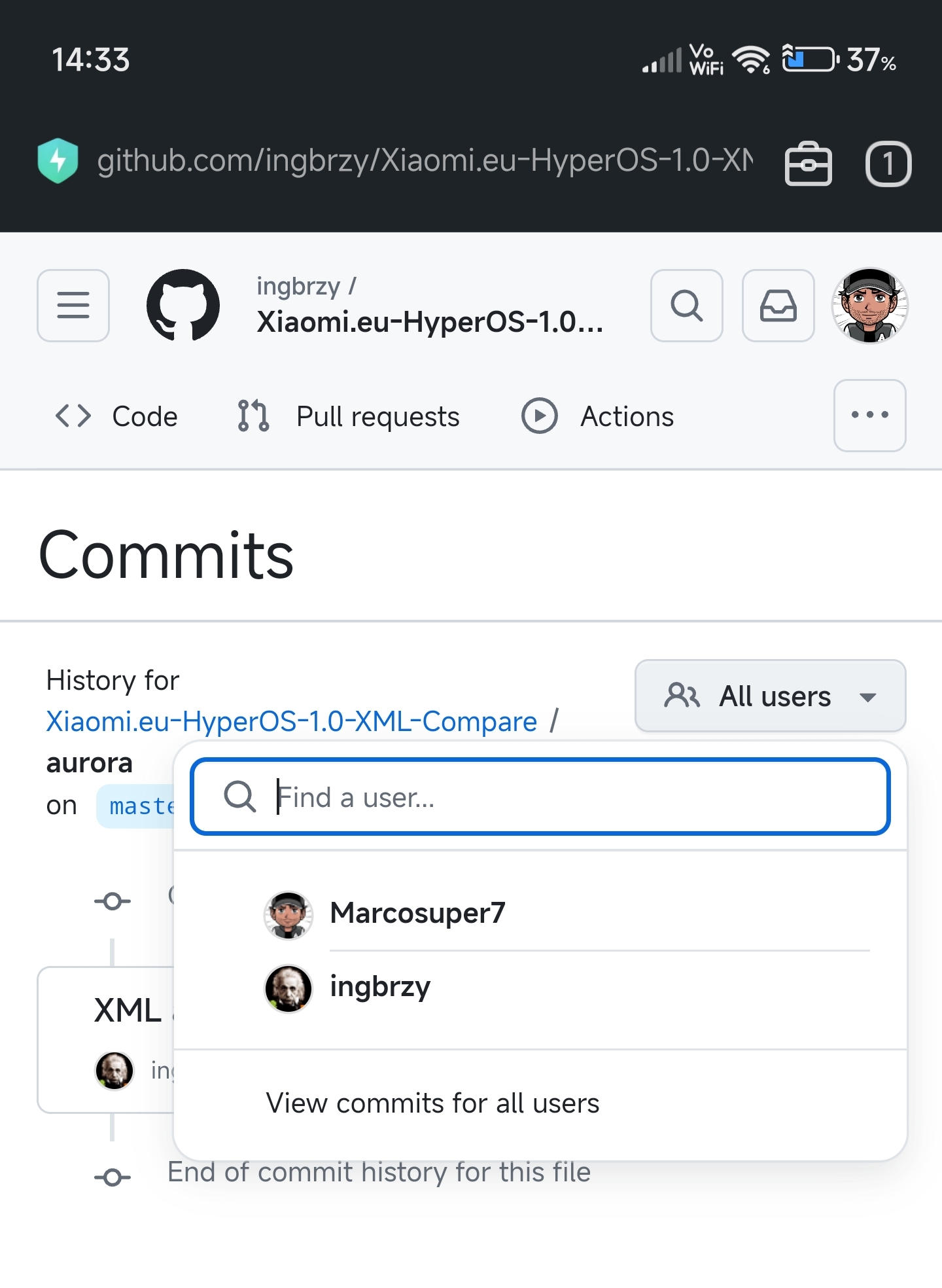
Task: Select View commits for all users
Action: (540, 1103)
